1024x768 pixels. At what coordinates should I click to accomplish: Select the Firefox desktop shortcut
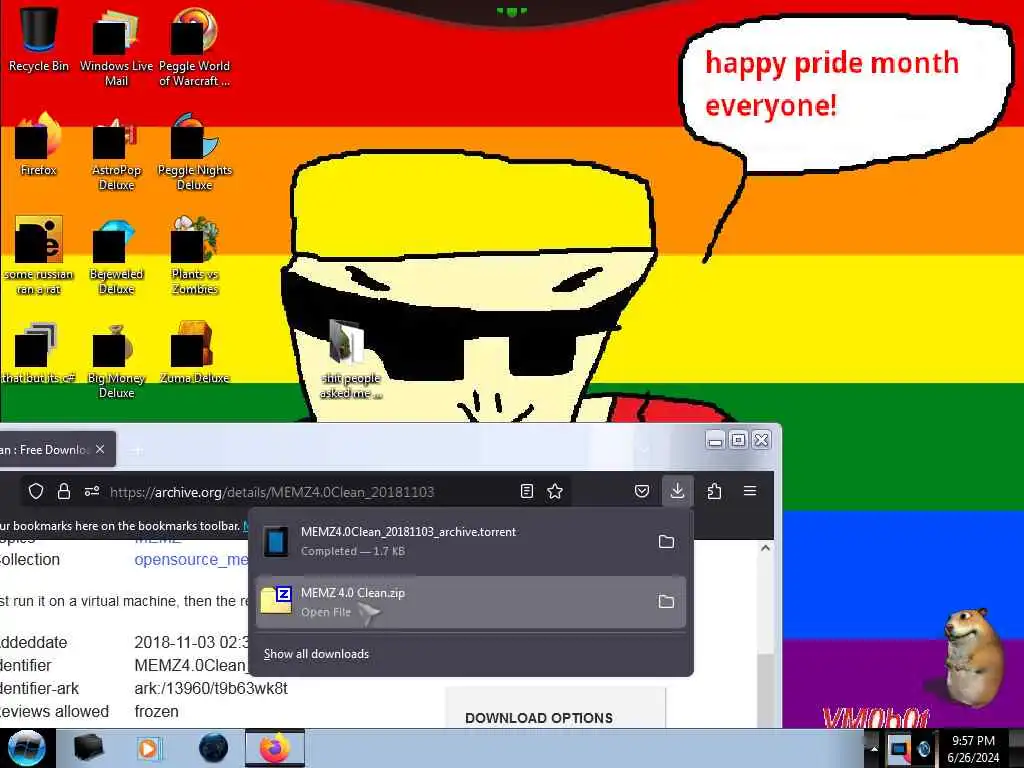[38, 145]
